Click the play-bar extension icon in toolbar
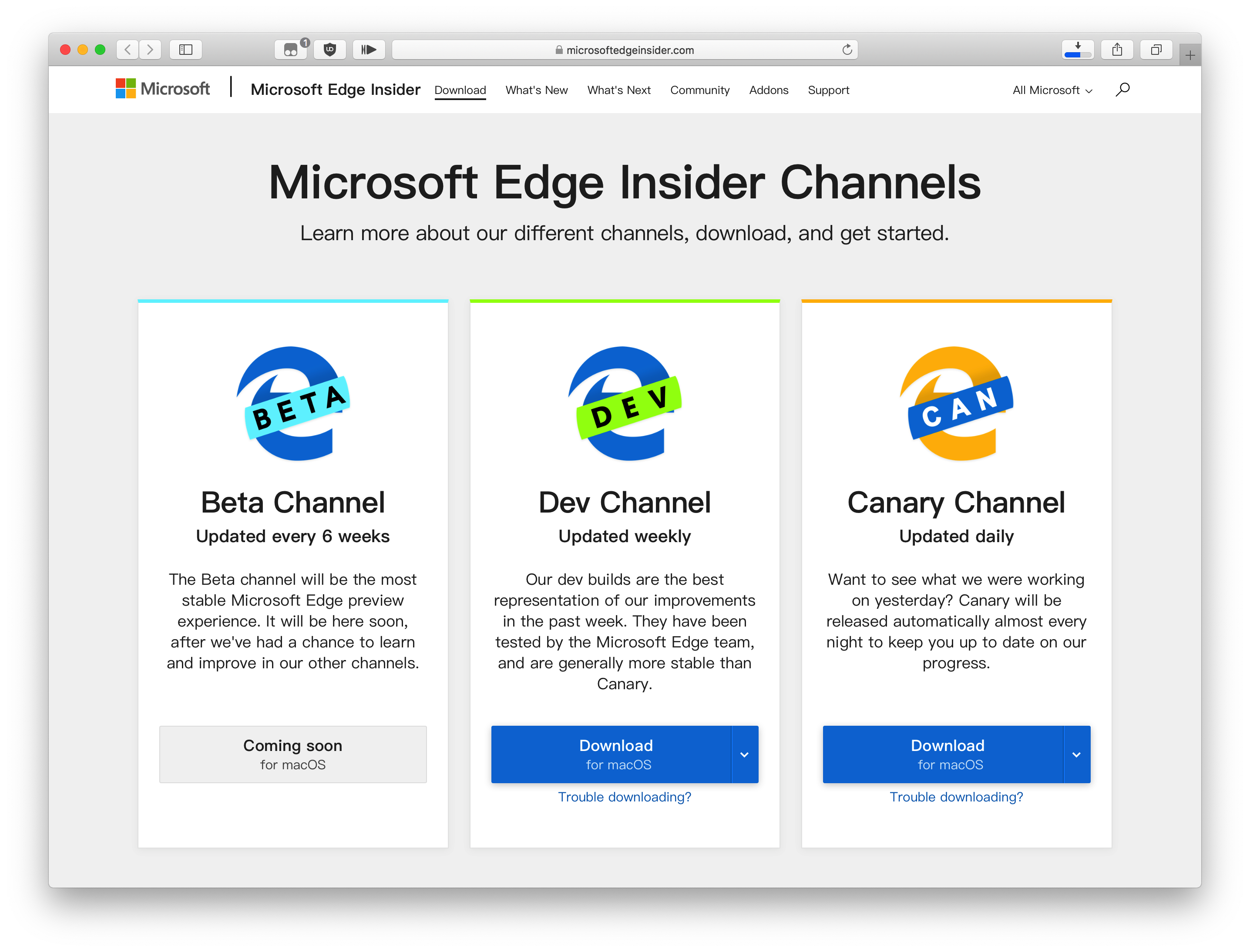The image size is (1250, 952). click(369, 50)
